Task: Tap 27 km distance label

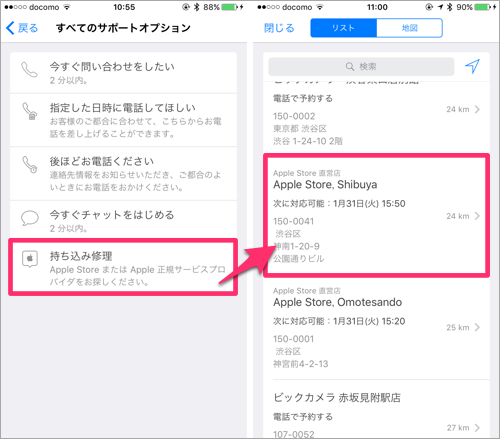Action: [458, 428]
